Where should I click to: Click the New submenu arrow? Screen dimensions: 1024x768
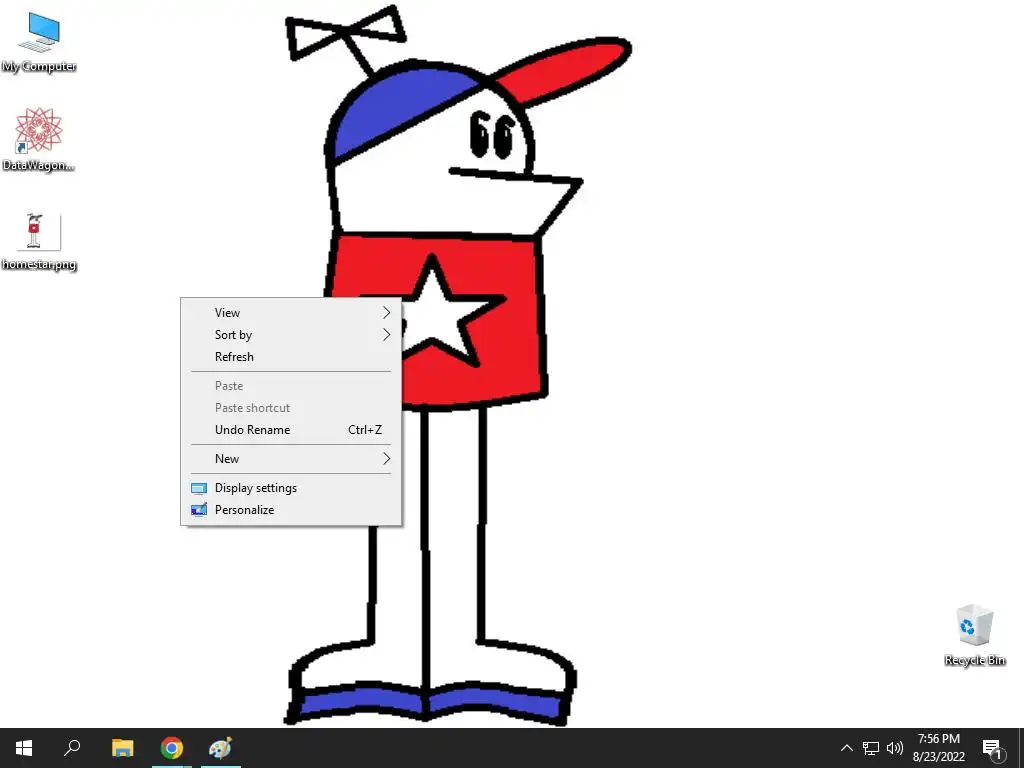pyautogui.click(x=387, y=459)
